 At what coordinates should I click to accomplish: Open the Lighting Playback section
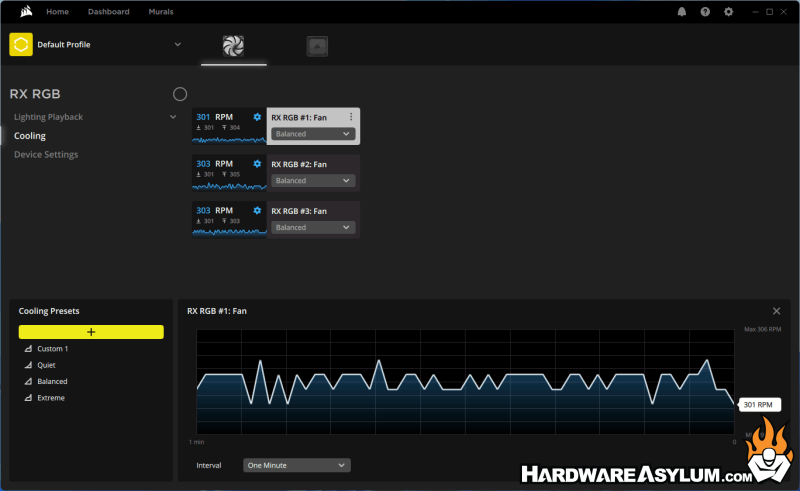point(48,117)
